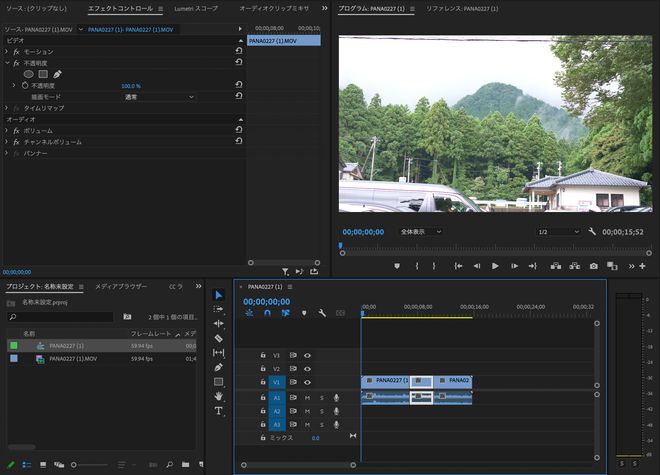Click the 不透明度 value 100.0 %
The width and height of the screenshot is (660, 475).
[131, 86]
